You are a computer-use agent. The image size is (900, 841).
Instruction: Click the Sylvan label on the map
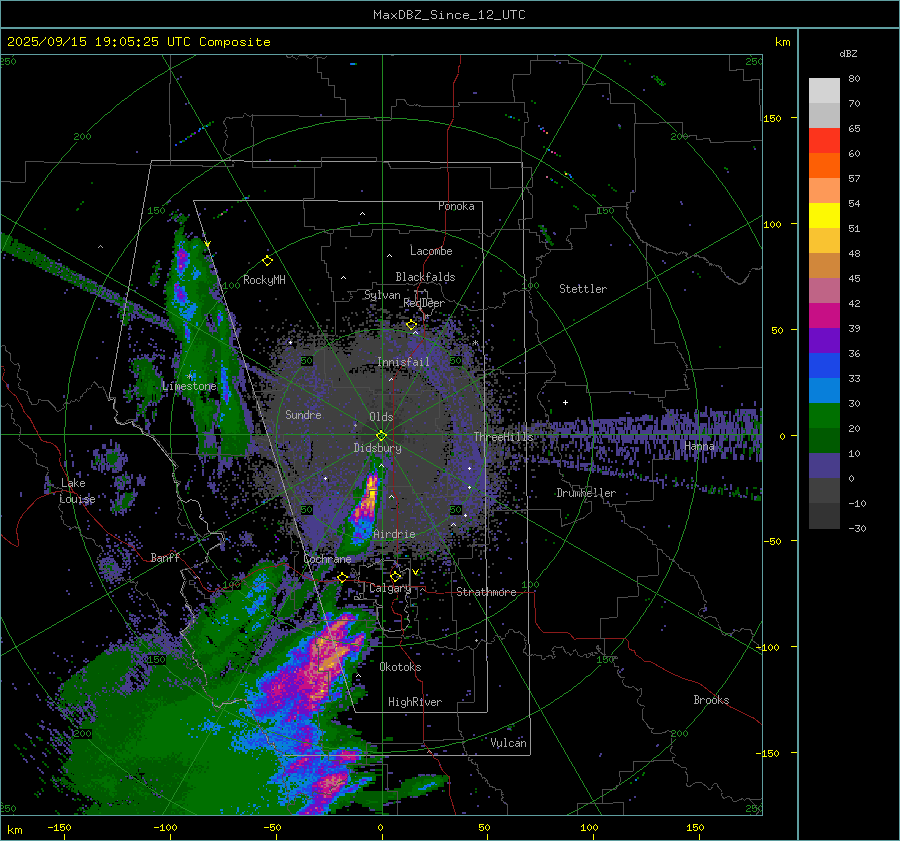[382, 295]
